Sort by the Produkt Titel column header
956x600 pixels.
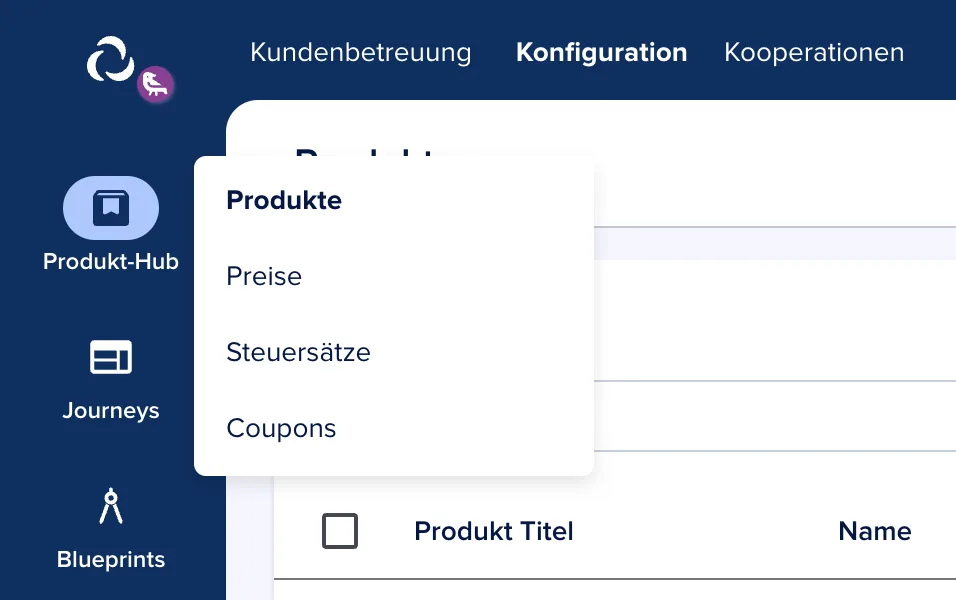(x=494, y=531)
